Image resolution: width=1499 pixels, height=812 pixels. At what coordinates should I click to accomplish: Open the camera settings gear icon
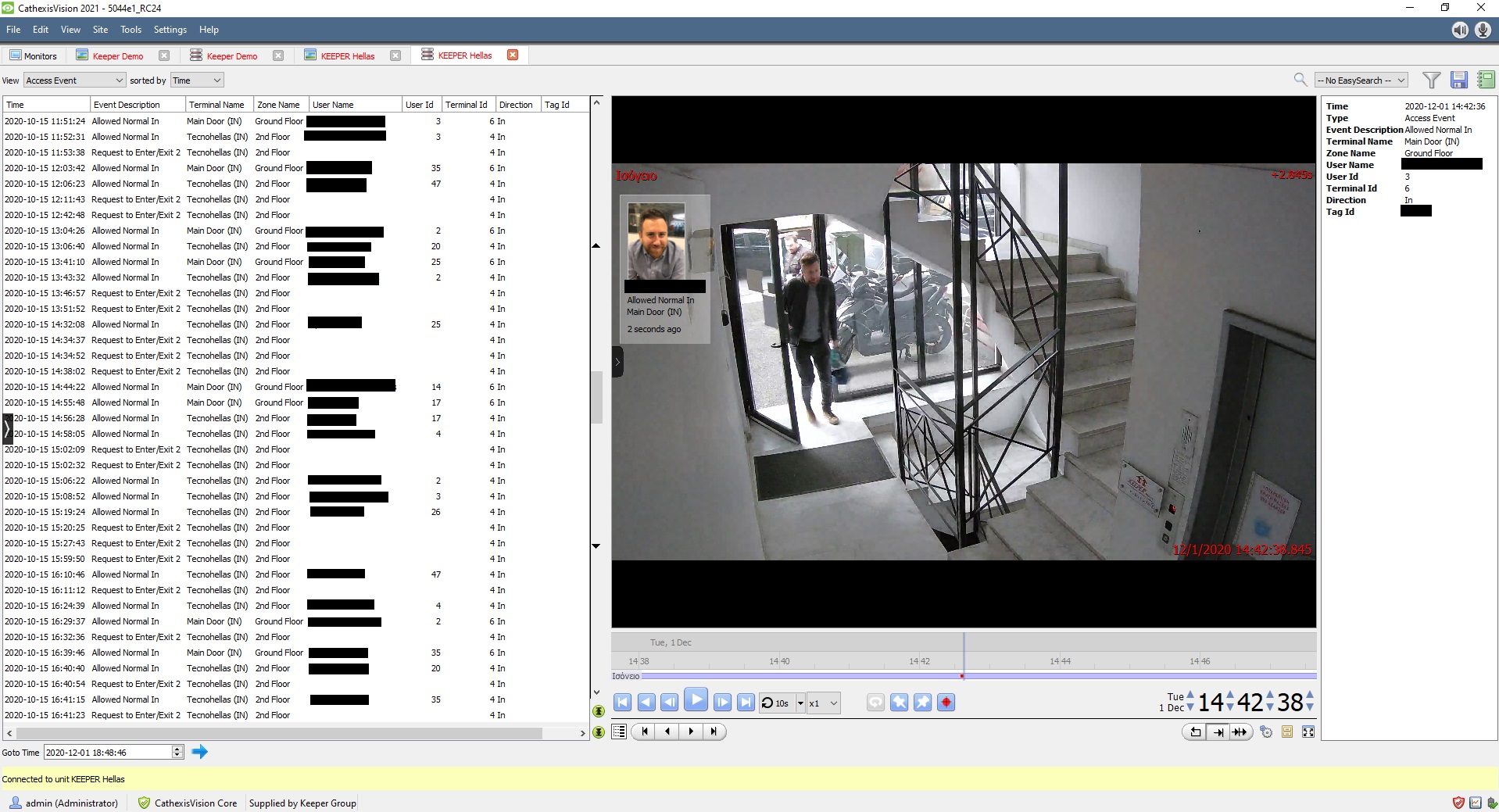(1267, 732)
